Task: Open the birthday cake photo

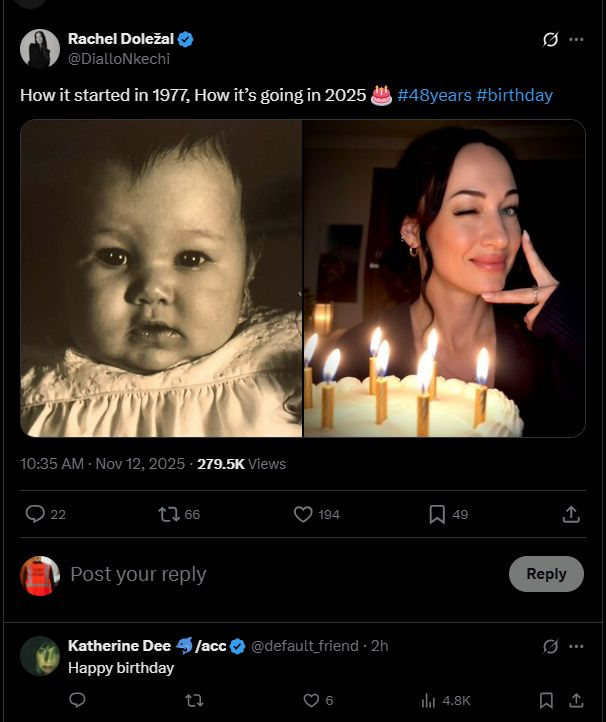Action: pyautogui.click(x=444, y=278)
